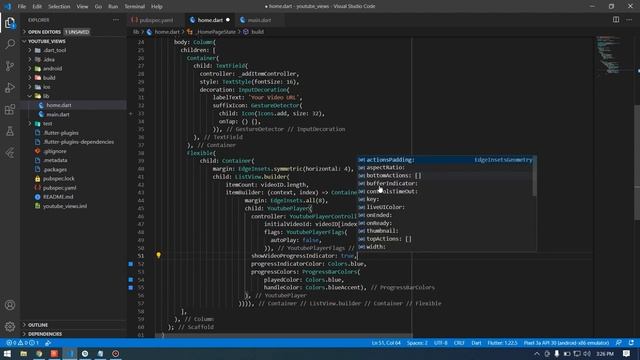Click the handleColor swatch on line 55
The width and height of the screenshot is (640, 360).
[131, 287]
